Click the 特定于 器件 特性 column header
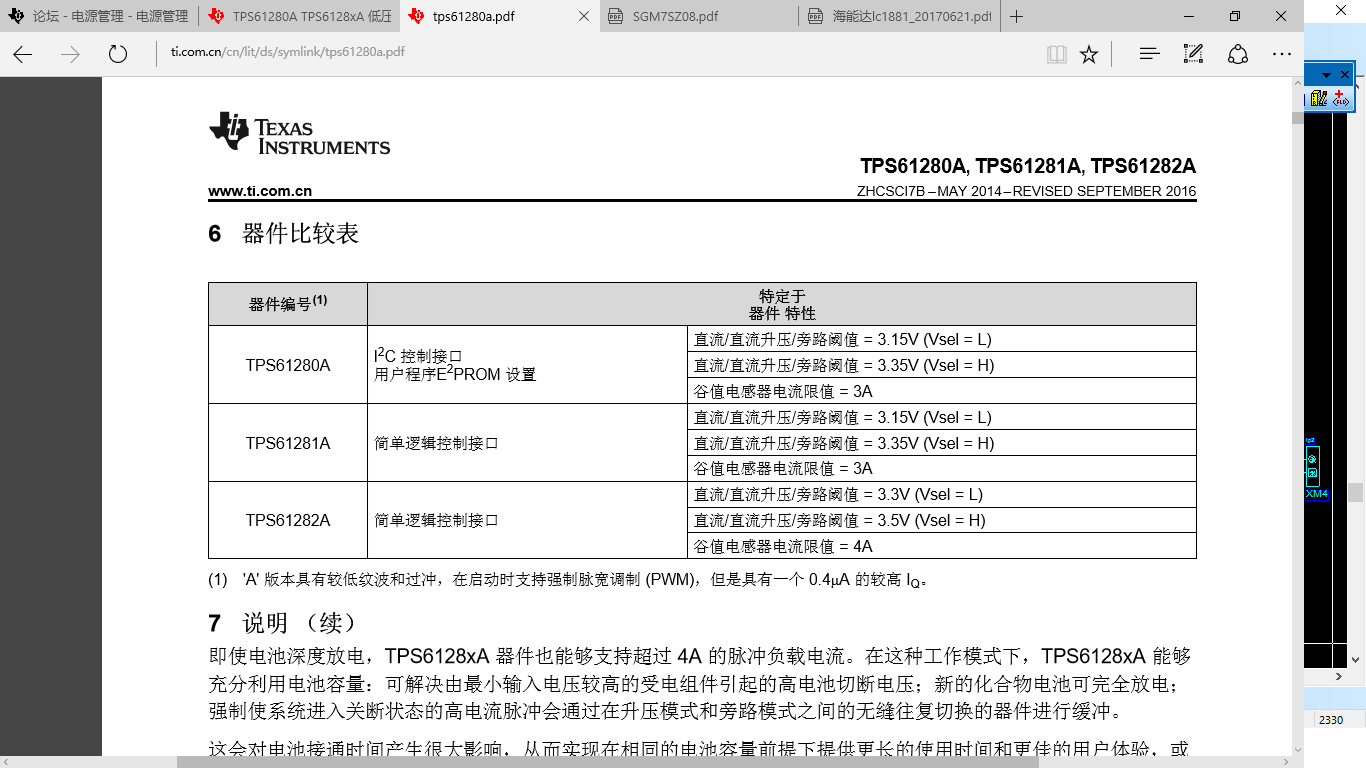Viewport: 1366px width, 768px height. point(782,304)
